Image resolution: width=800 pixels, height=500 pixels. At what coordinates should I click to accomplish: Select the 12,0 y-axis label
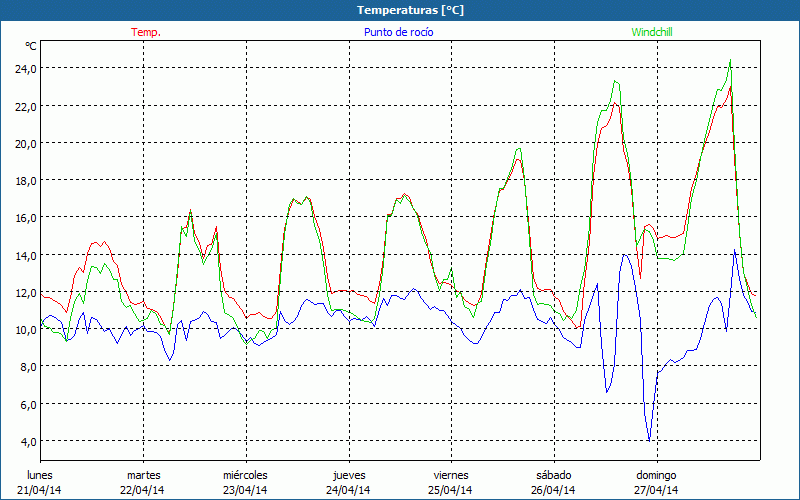pyautogui.click(x=25, y=292)
